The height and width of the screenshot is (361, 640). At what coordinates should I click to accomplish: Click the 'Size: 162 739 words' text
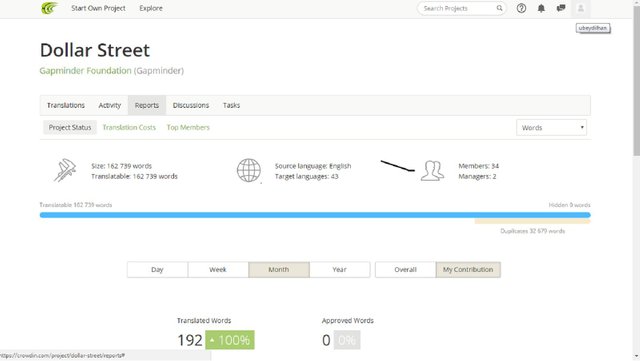click(121, 166)
